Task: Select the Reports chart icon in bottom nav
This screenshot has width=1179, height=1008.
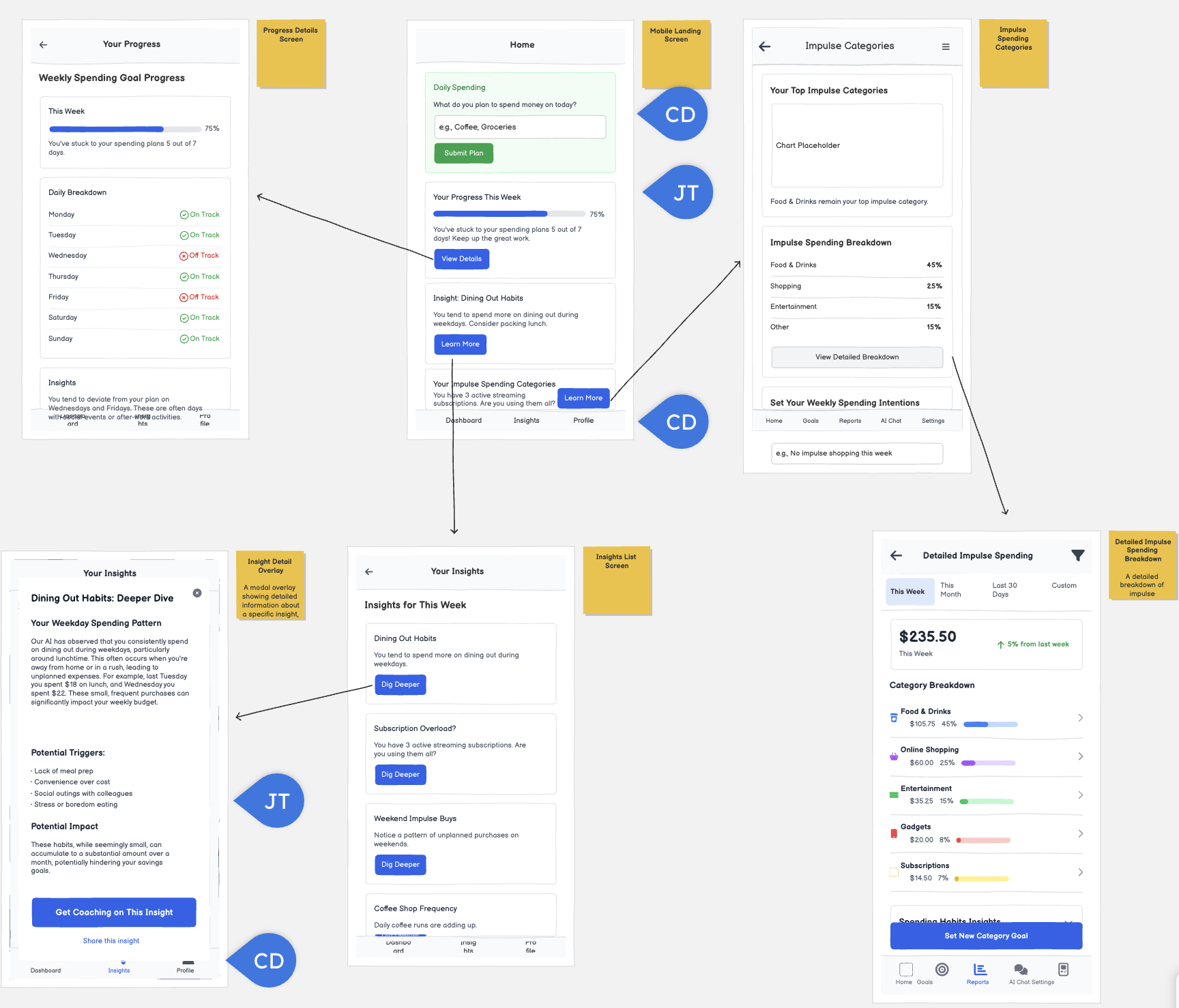Action: (980, 970)
